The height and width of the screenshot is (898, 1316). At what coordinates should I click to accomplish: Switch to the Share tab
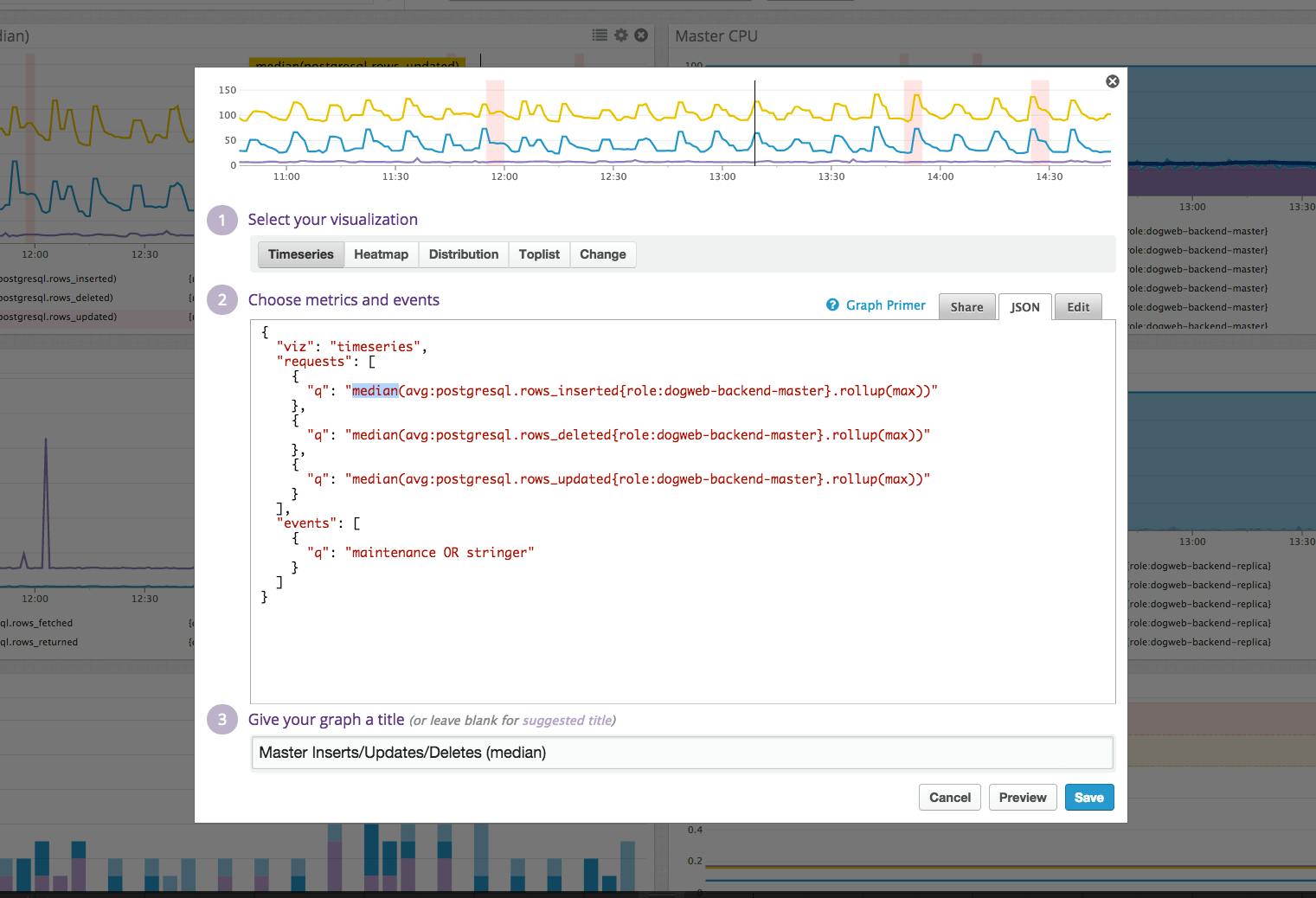pyautogui.click(x=966, y=307)
